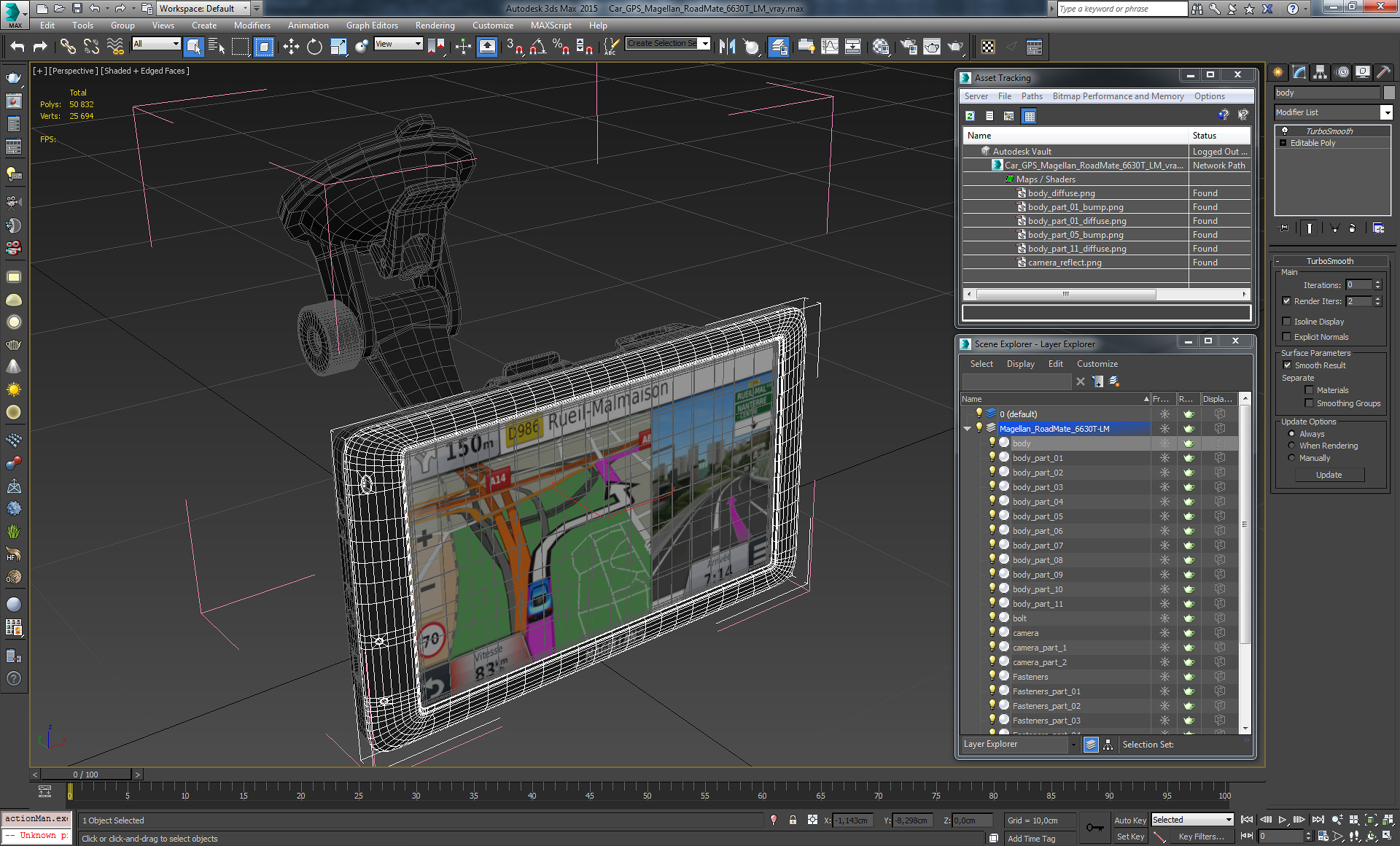Click Refresh icon in Asset Tracking

(x=971, y=116)
